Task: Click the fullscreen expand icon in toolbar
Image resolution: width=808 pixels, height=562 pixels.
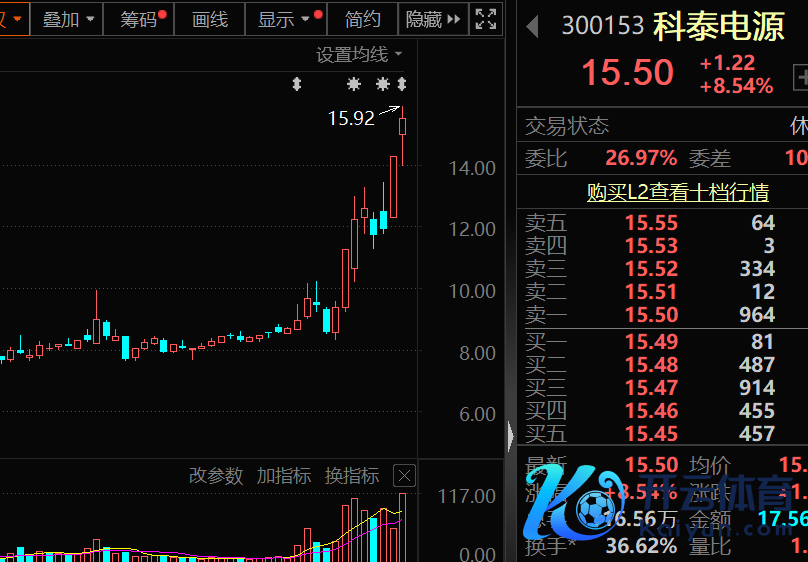Action: tap(486, 19)
